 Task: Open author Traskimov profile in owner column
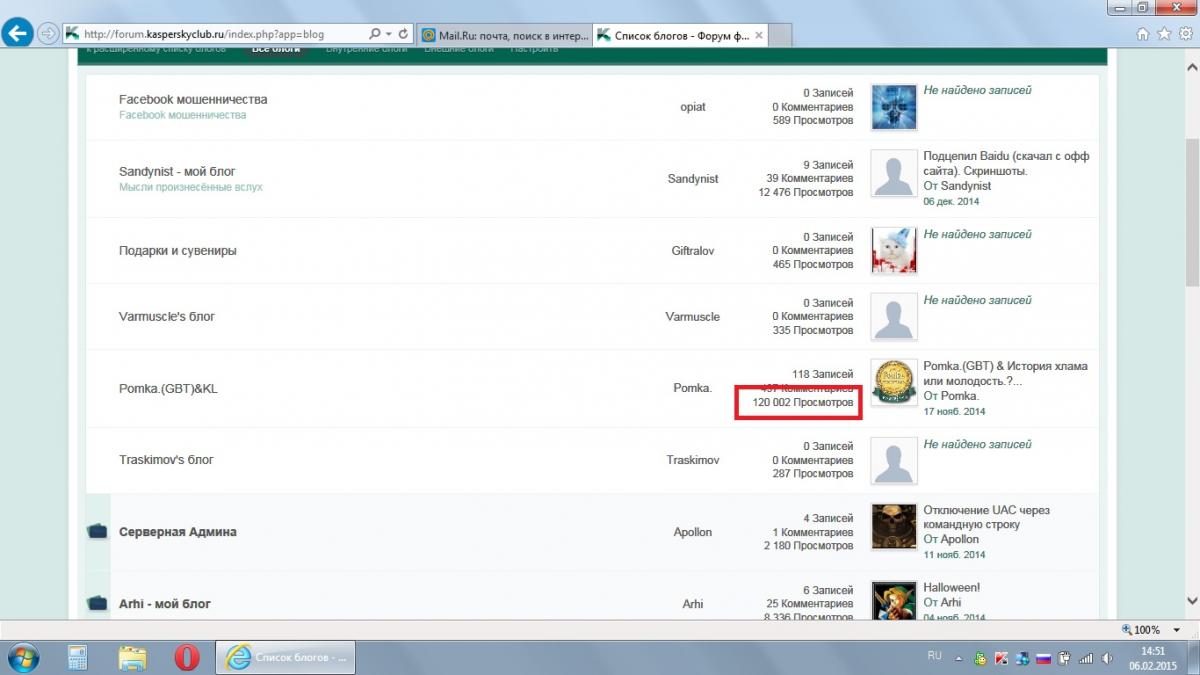(693, 460)
